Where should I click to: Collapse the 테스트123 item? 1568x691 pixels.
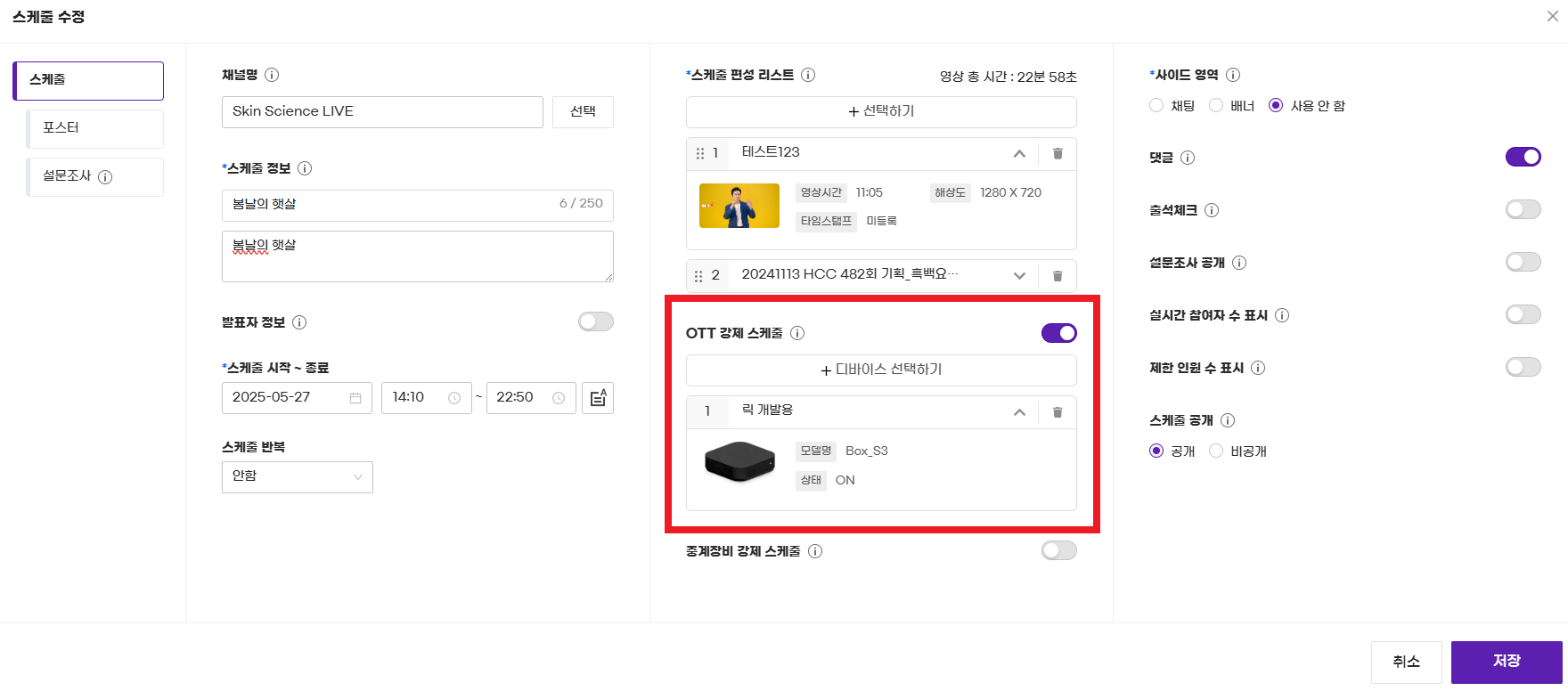click(x=1019, y=154)
